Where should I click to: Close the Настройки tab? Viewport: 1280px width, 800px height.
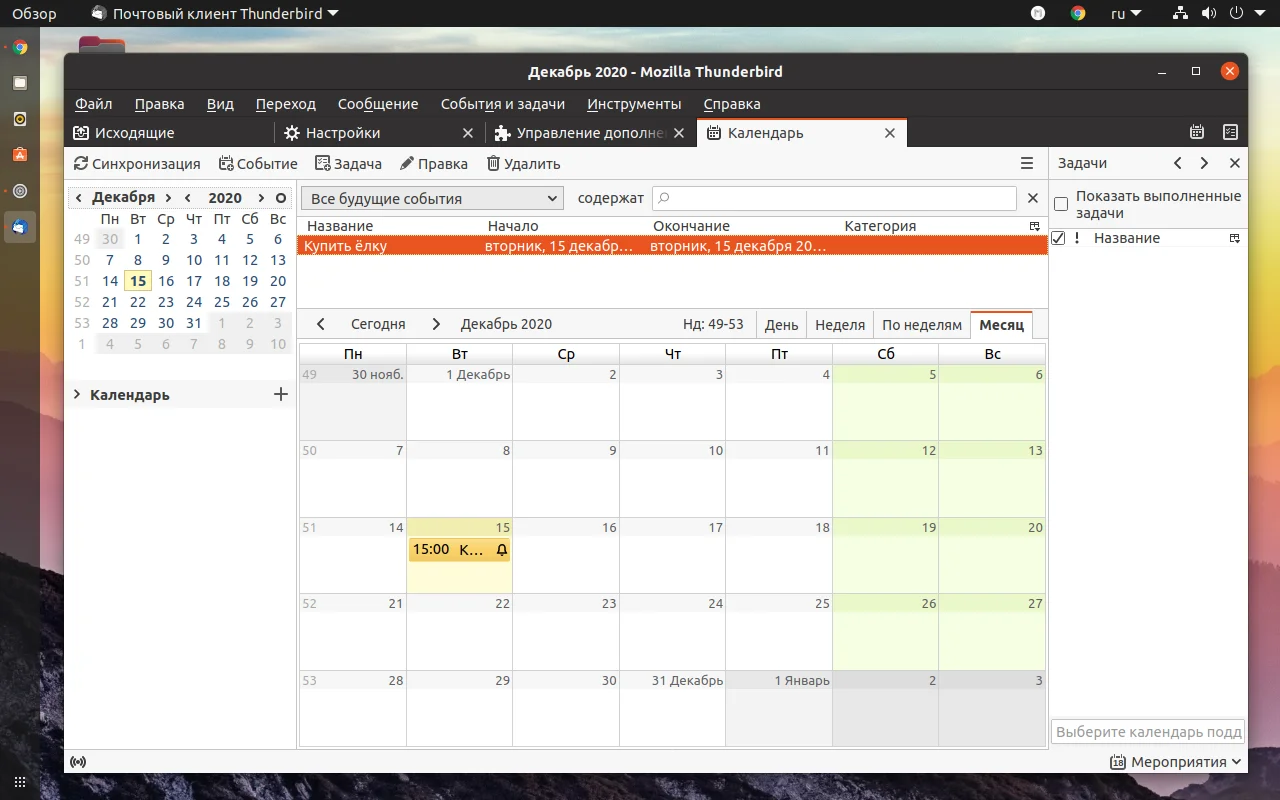pyautogui.click(x=468, y=132)
